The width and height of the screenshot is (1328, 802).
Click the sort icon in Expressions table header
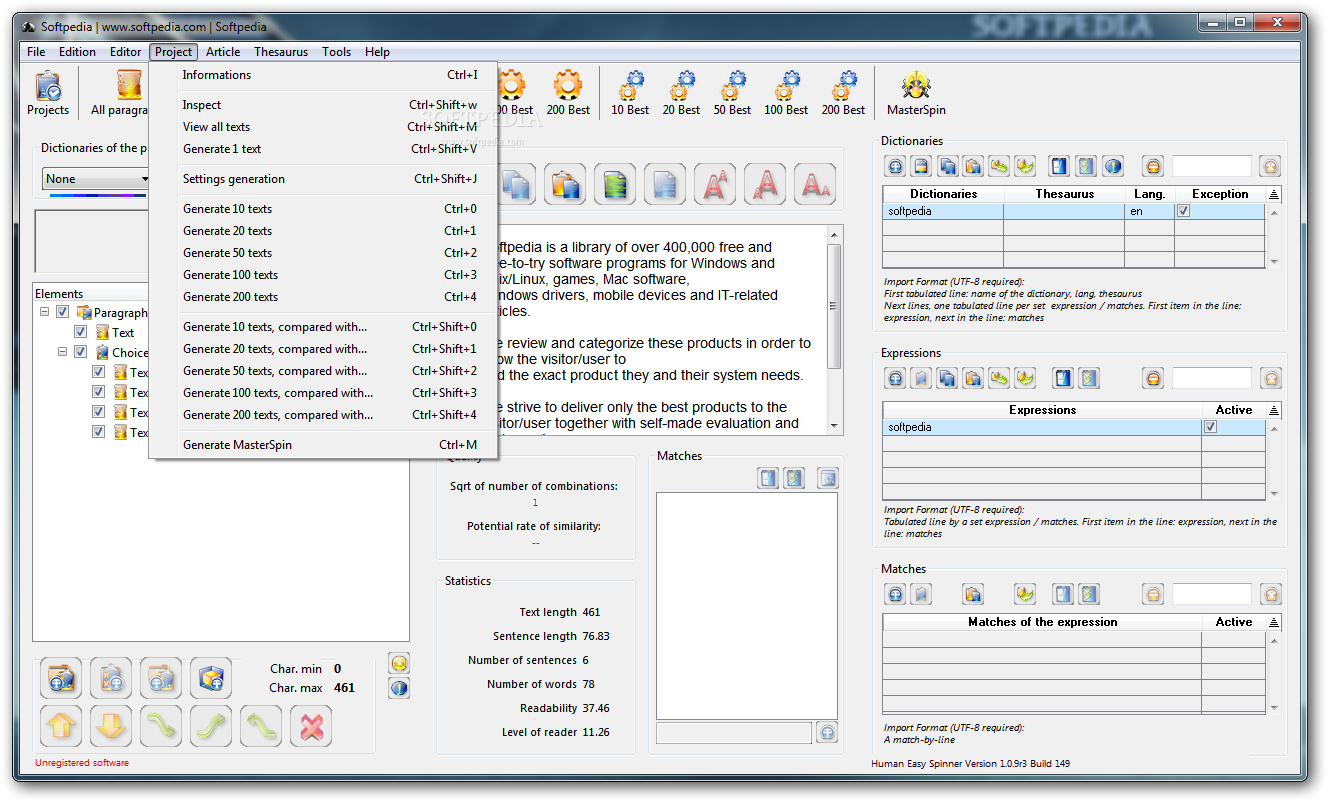point(1273,410)
